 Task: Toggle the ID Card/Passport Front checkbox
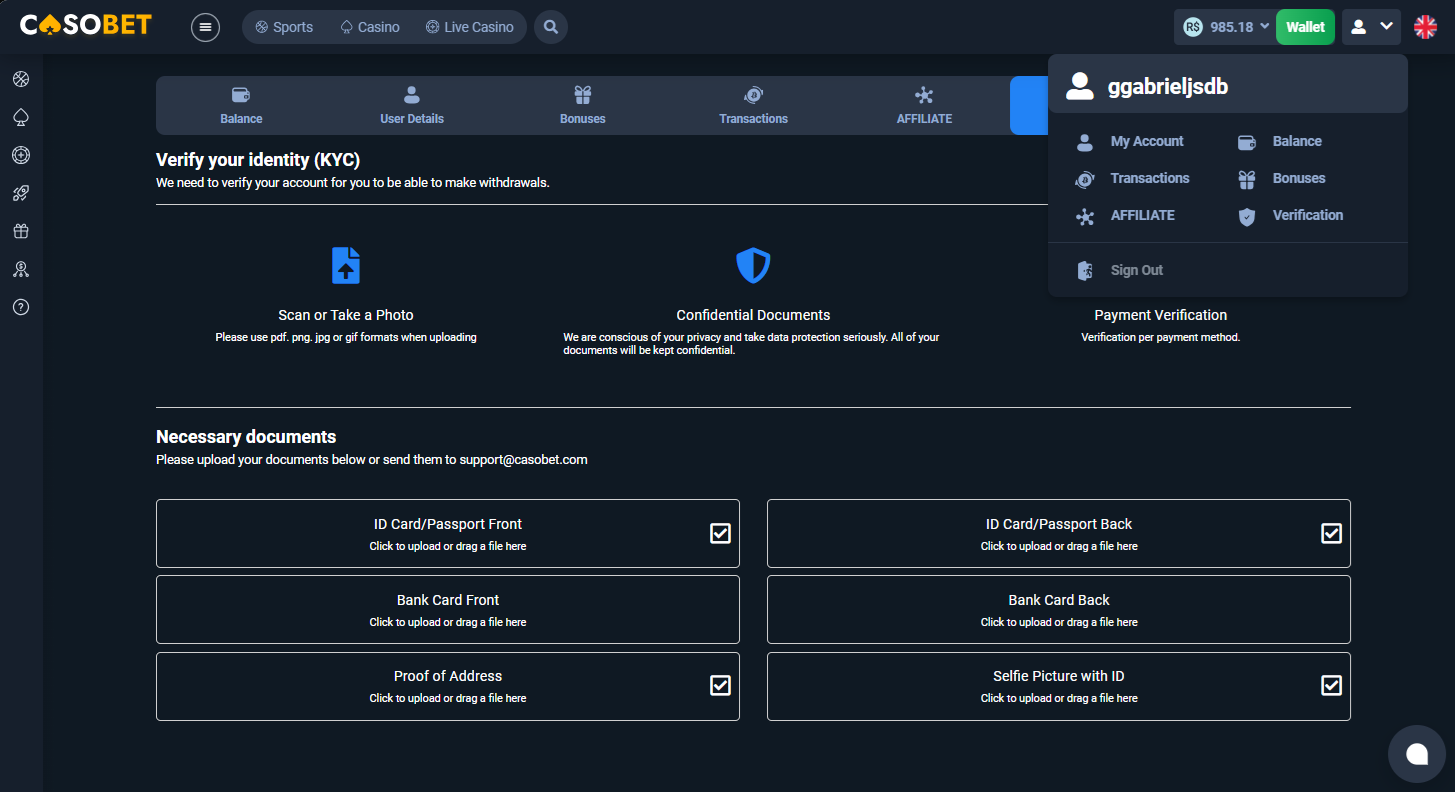click(720, 533)
